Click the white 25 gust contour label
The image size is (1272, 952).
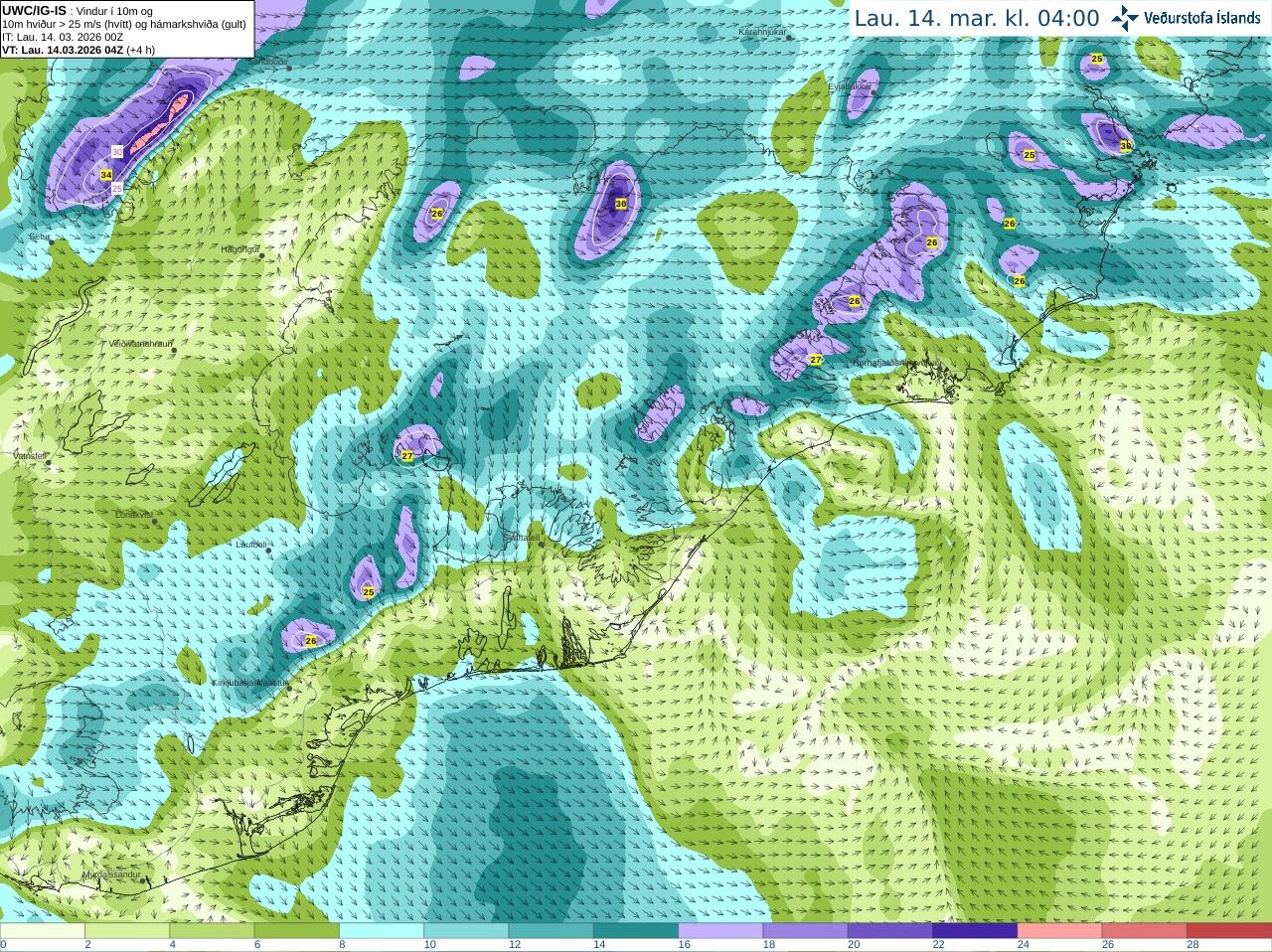[x=116, y=188]
